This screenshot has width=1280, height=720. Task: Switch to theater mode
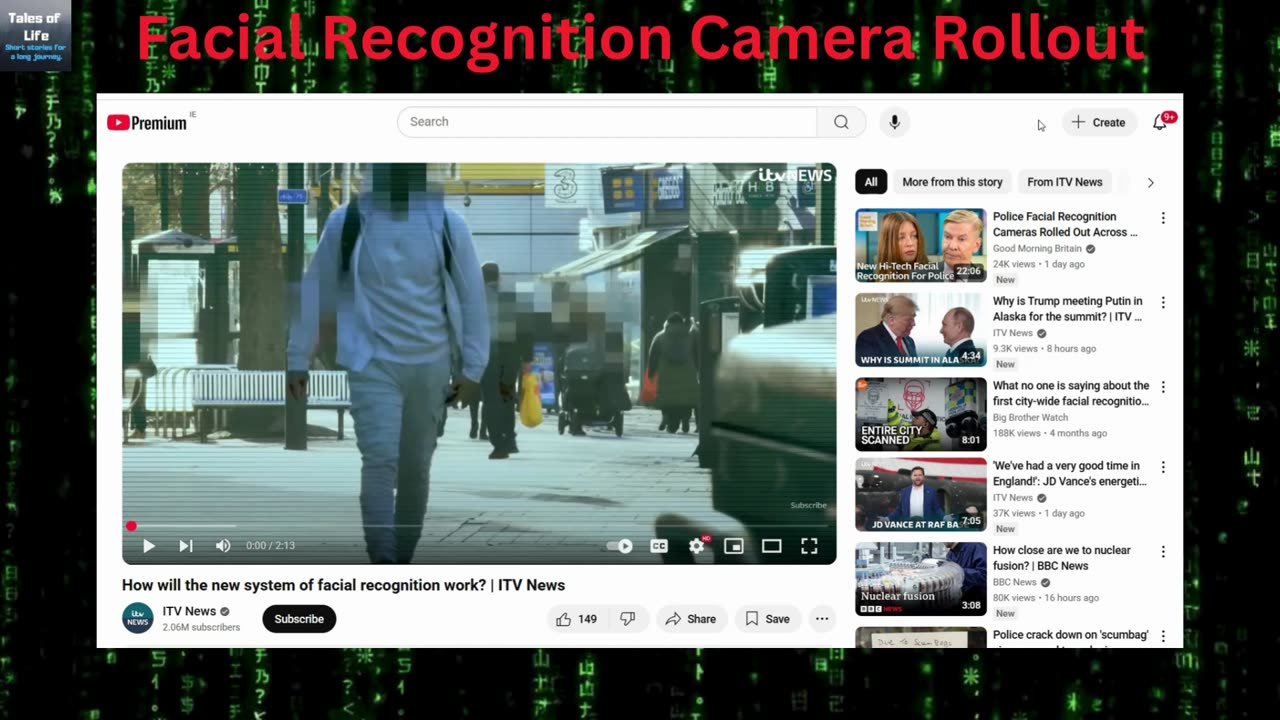(x=771, y=546)
